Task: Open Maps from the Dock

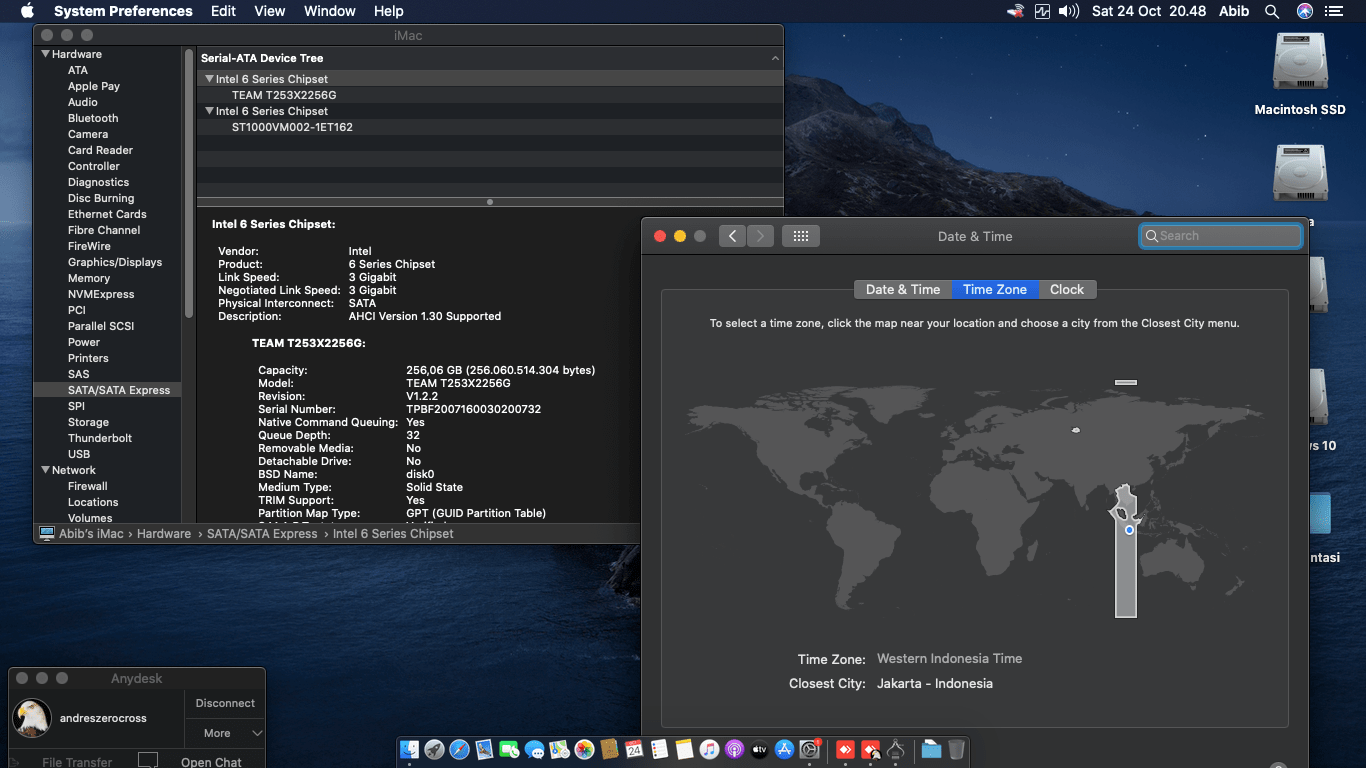Action: (559, 749)
